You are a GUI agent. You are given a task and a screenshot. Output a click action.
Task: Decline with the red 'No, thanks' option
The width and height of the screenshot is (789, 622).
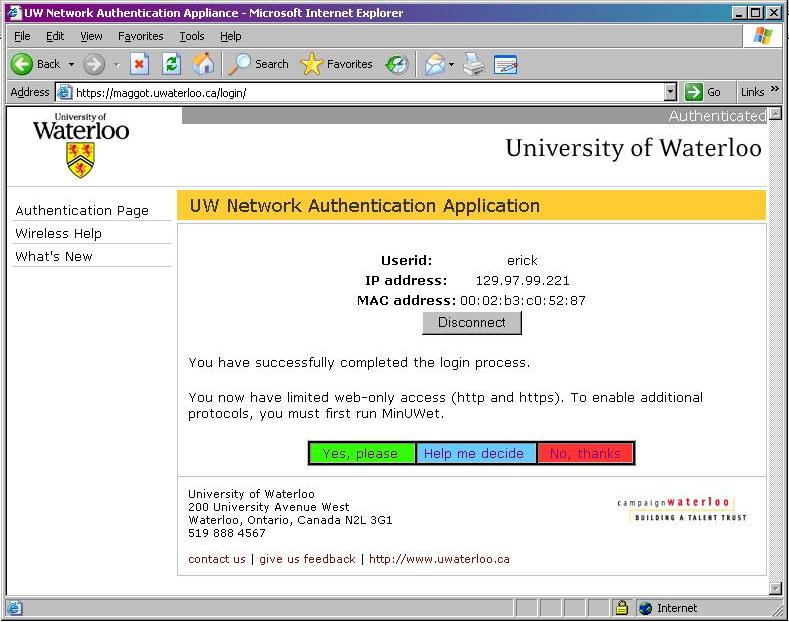click(585, 453)
